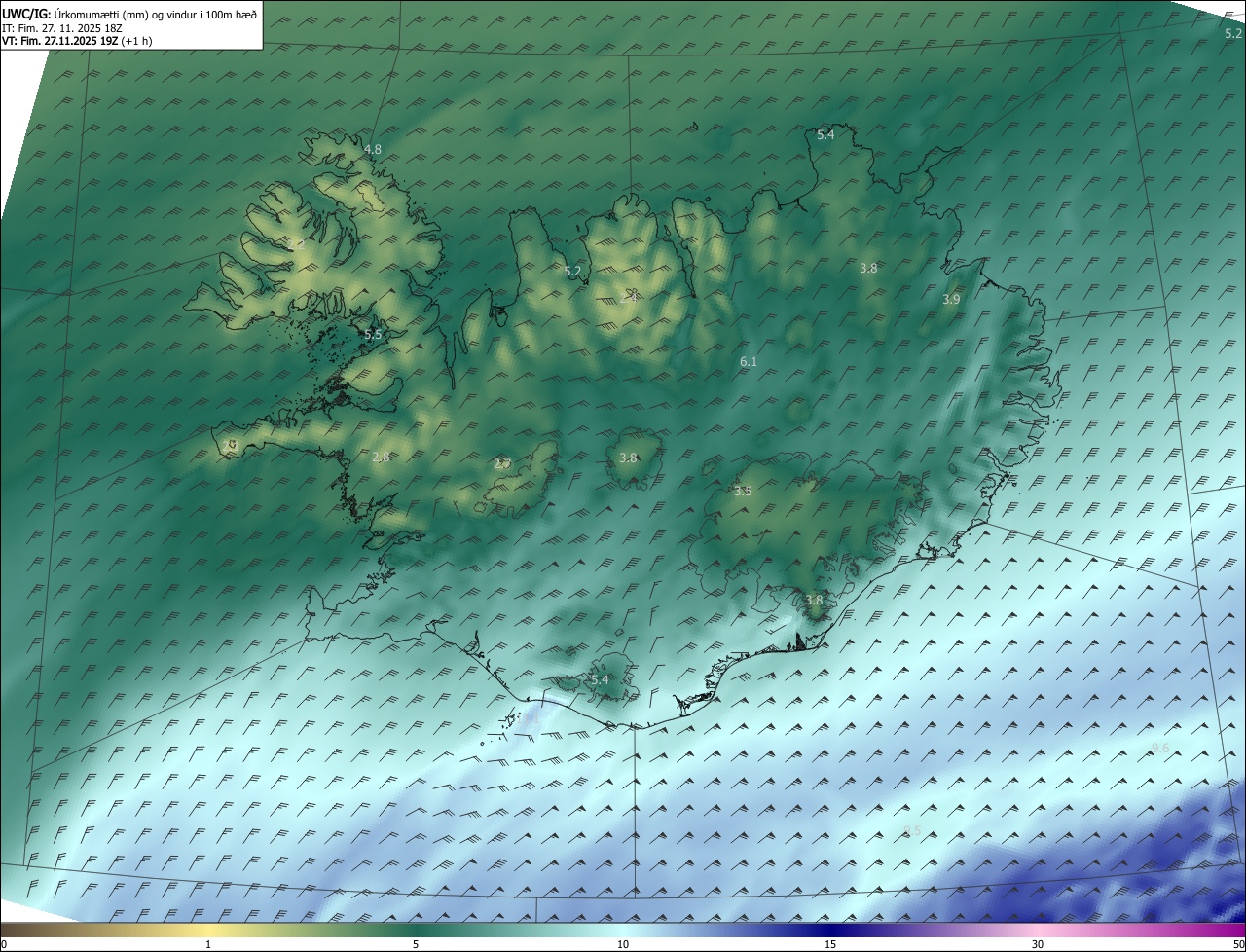
Task: Click the 9.6 value over the ocean
Action: [1160, 748]
